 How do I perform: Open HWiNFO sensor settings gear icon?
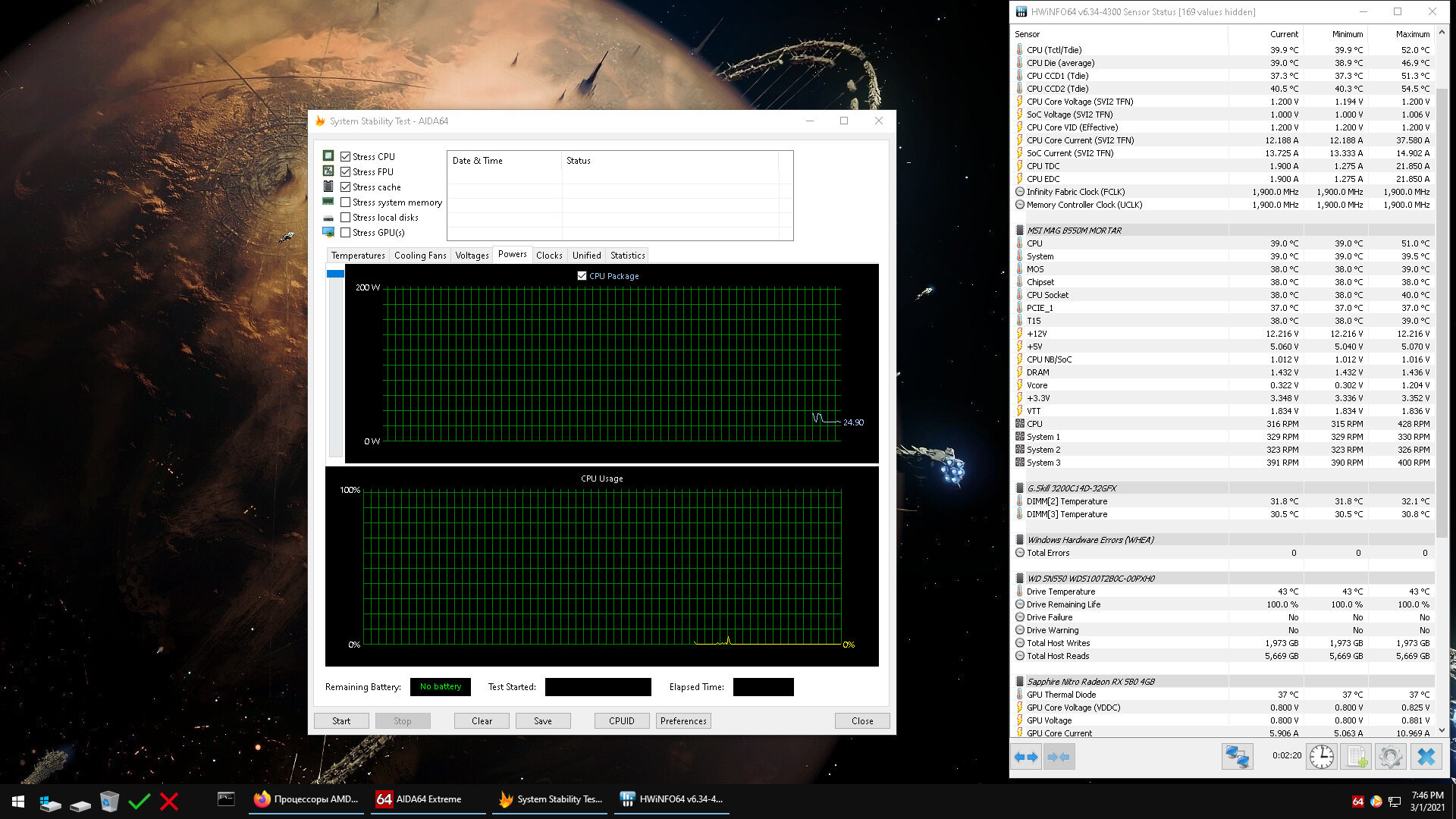(1390, 757)
